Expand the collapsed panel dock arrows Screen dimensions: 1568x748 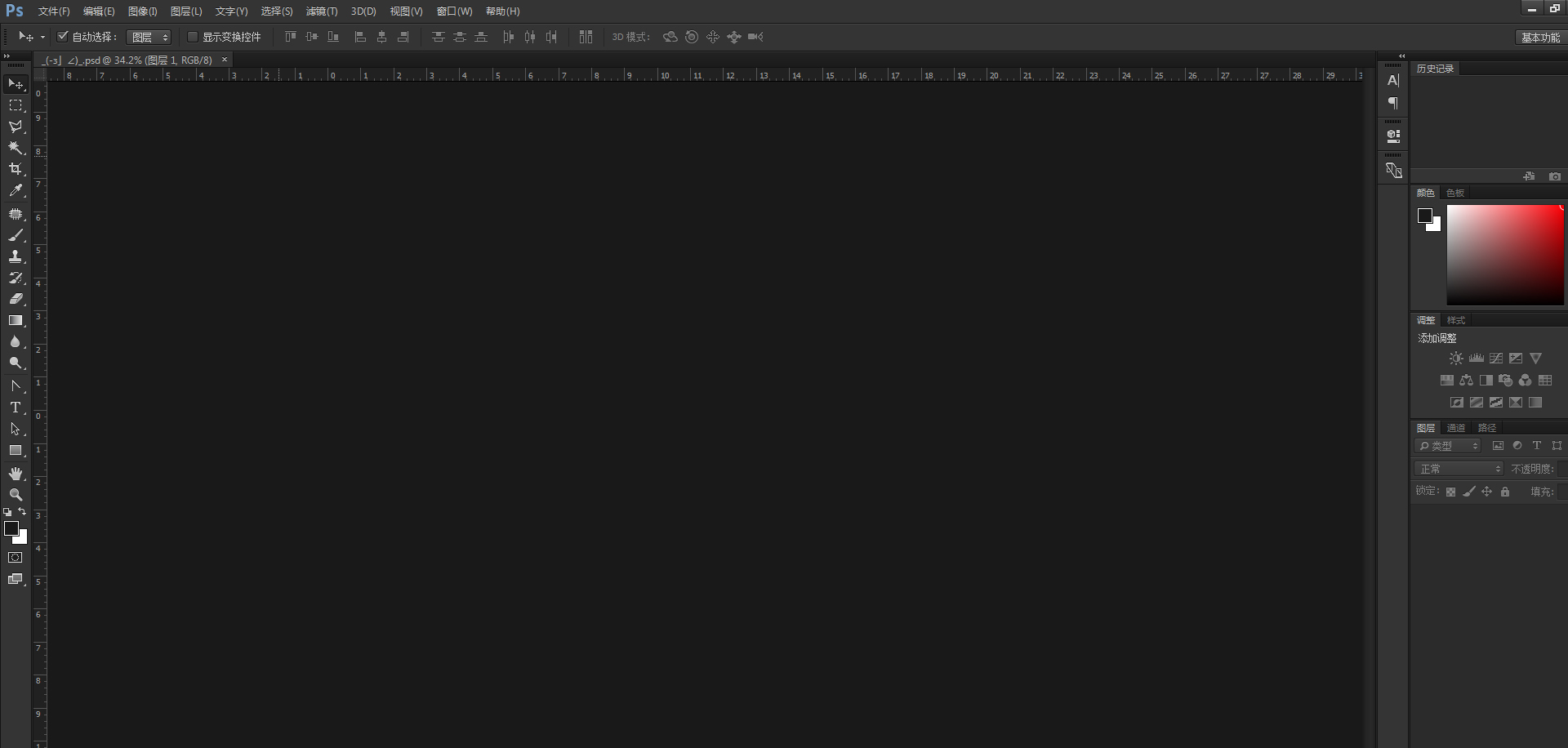(1401, 56)
